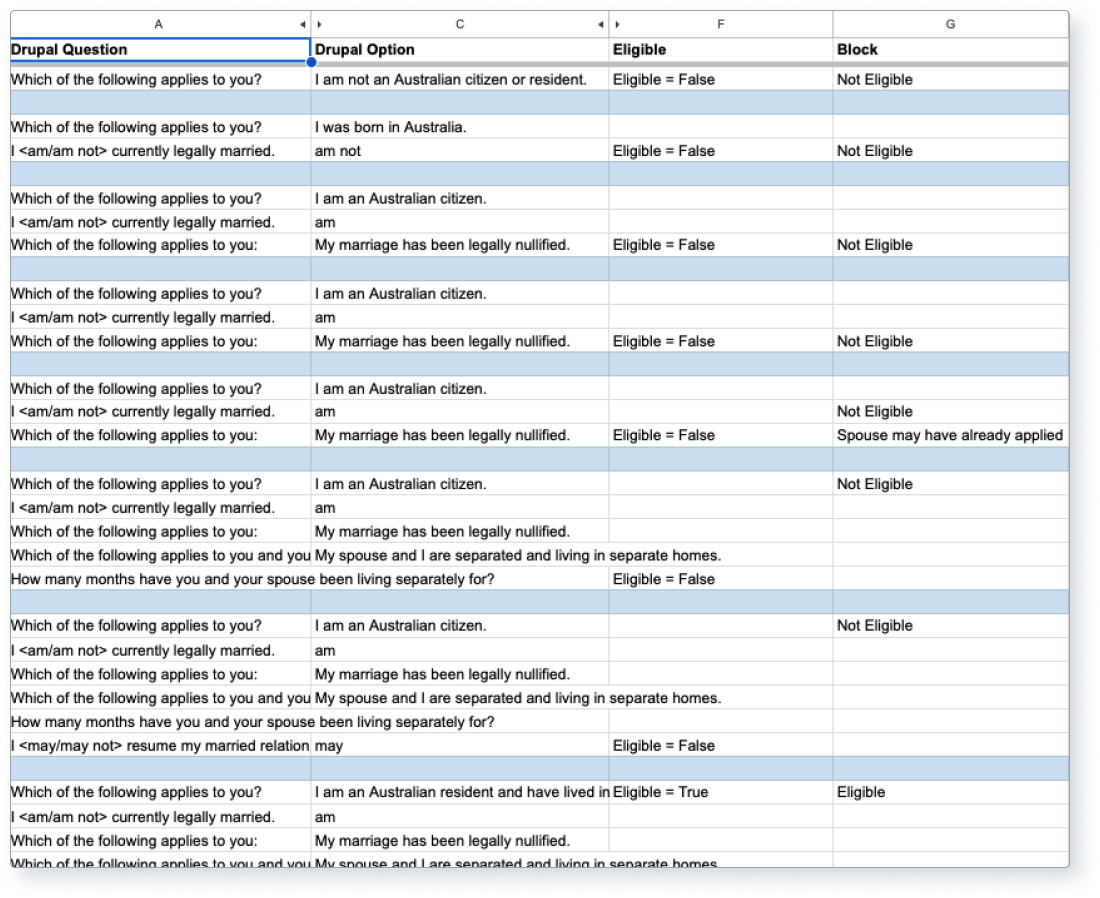Select column G header
This screenshot has width=1100, height=898.
(x=950, y=23)
